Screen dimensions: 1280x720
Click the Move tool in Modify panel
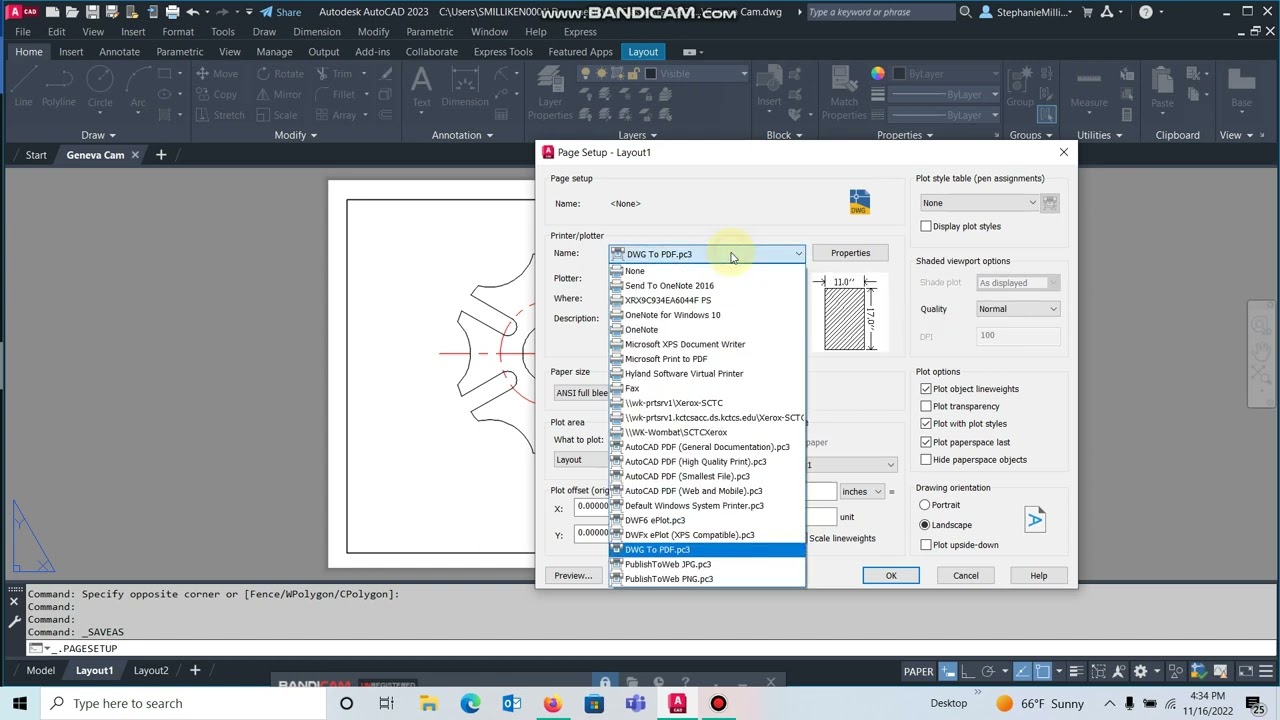217,73
